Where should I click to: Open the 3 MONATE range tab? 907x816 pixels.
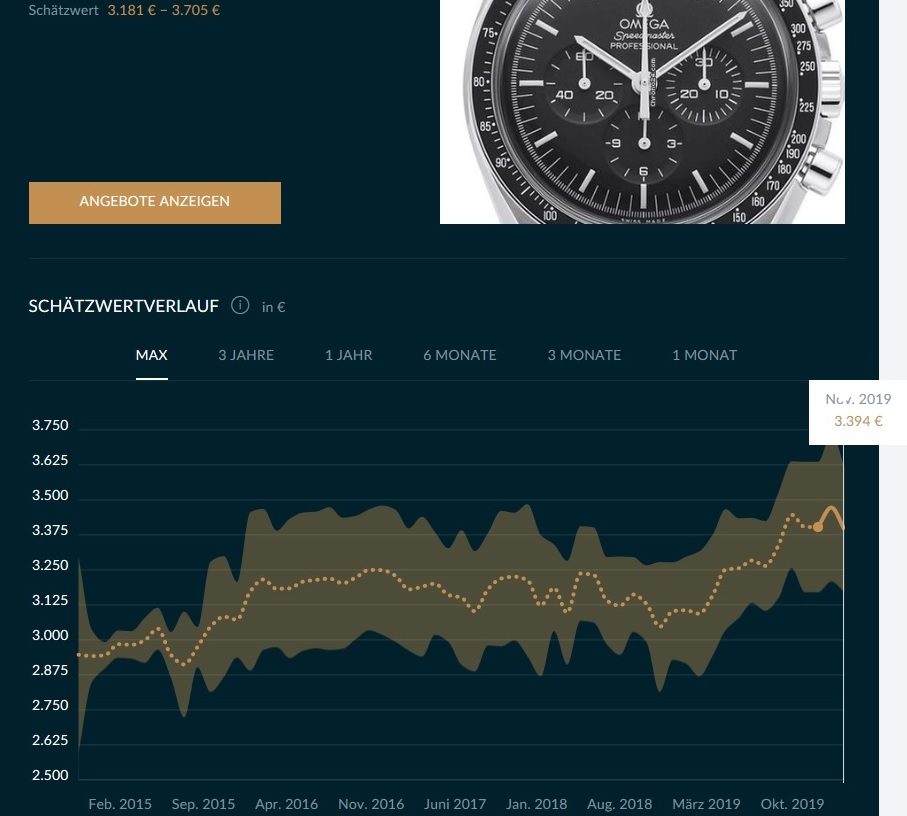(584, 355)
